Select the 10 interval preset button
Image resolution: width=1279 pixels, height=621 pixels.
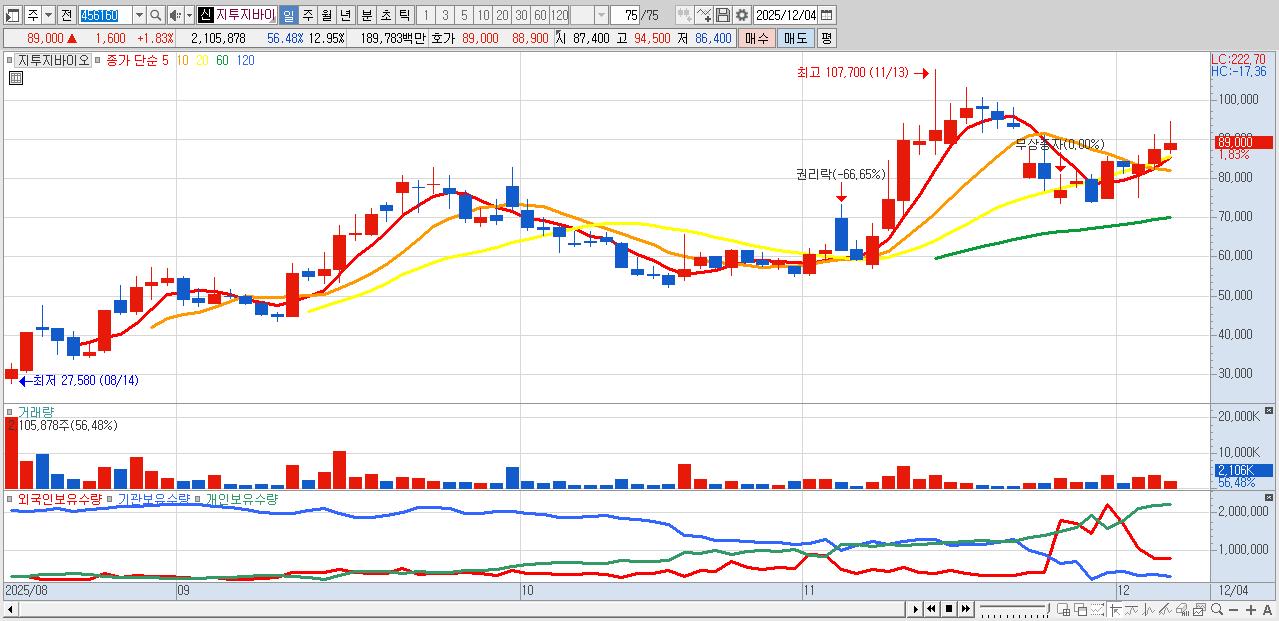(483, 15)
